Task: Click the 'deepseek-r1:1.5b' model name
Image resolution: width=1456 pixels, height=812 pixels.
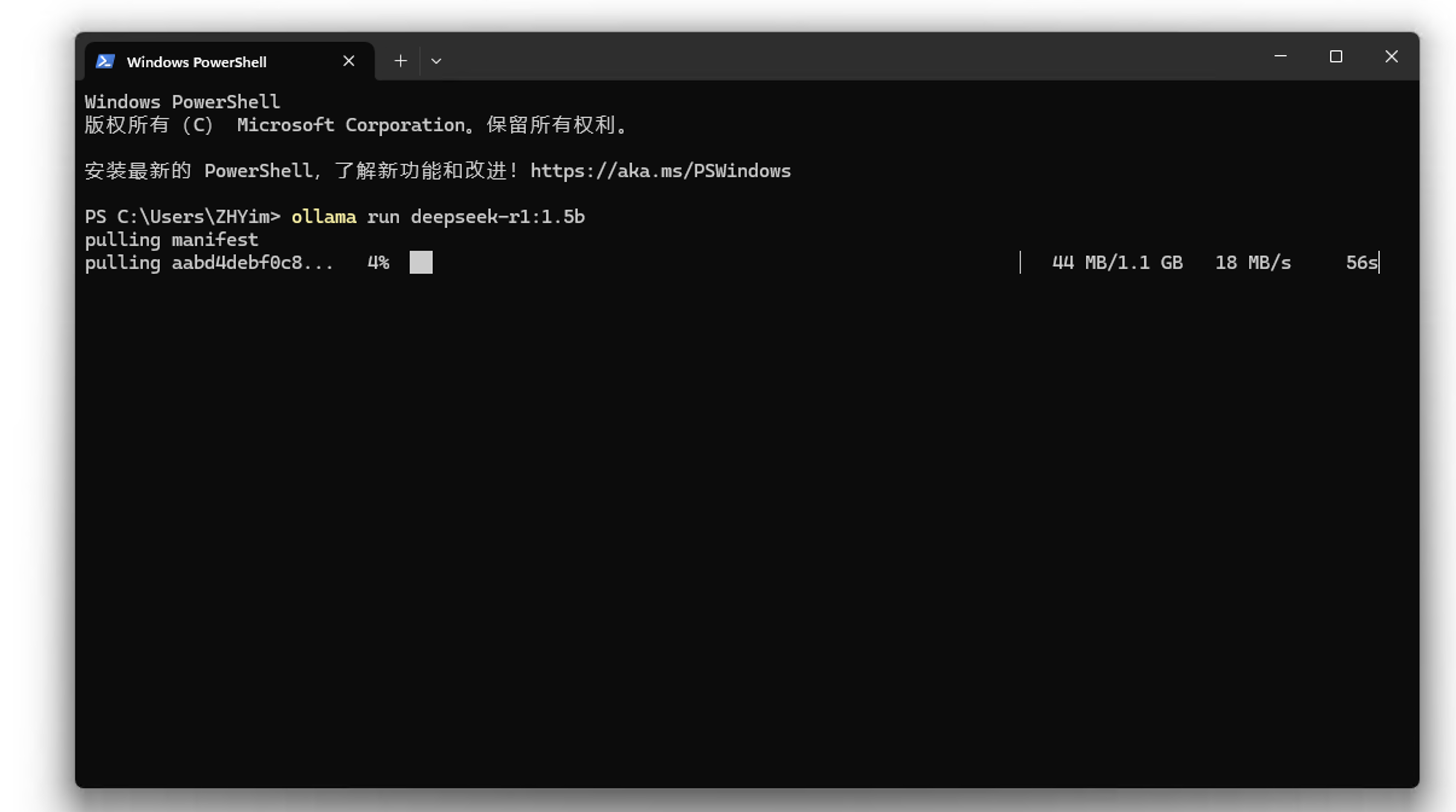Action: 498,217
